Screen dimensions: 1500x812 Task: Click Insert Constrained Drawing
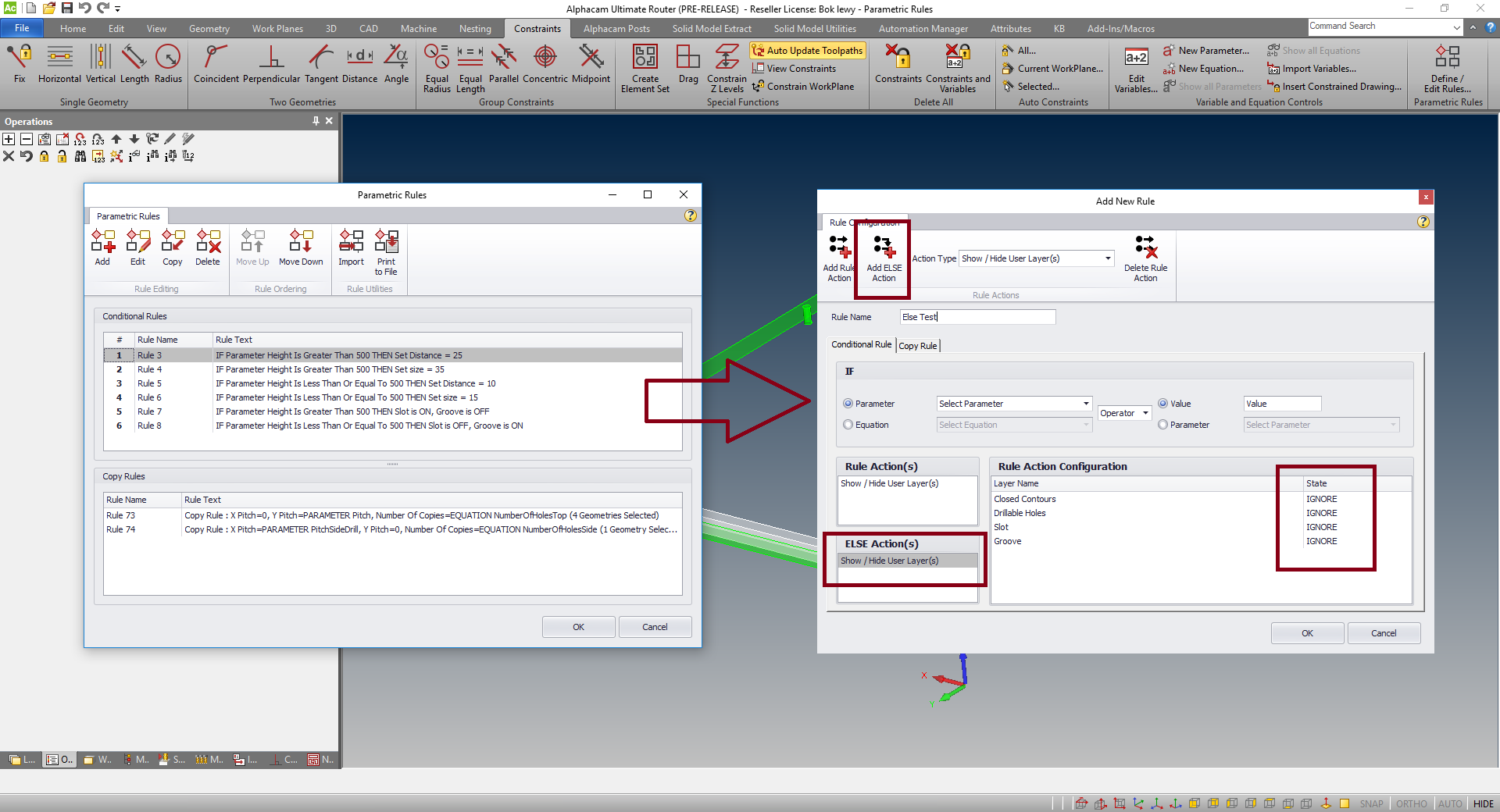point(1334,87)
